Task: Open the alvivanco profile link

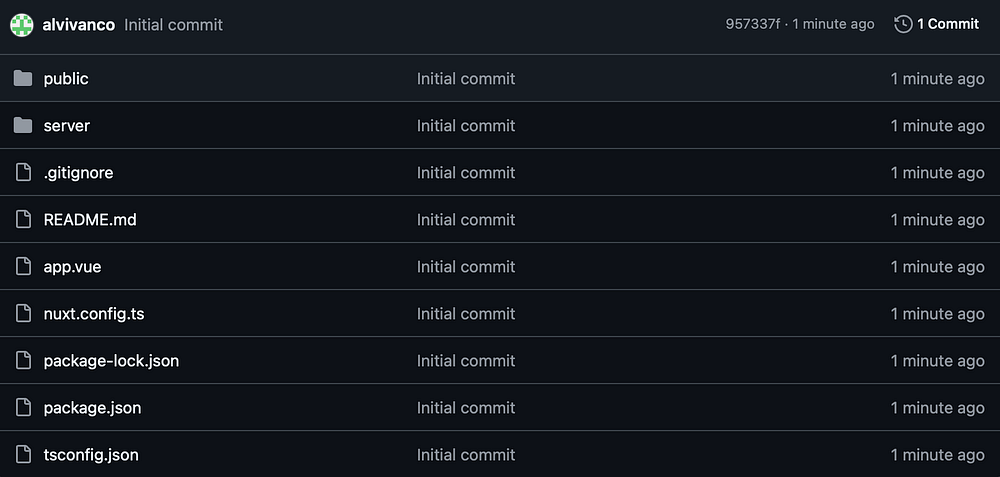Action: (78, 24)
